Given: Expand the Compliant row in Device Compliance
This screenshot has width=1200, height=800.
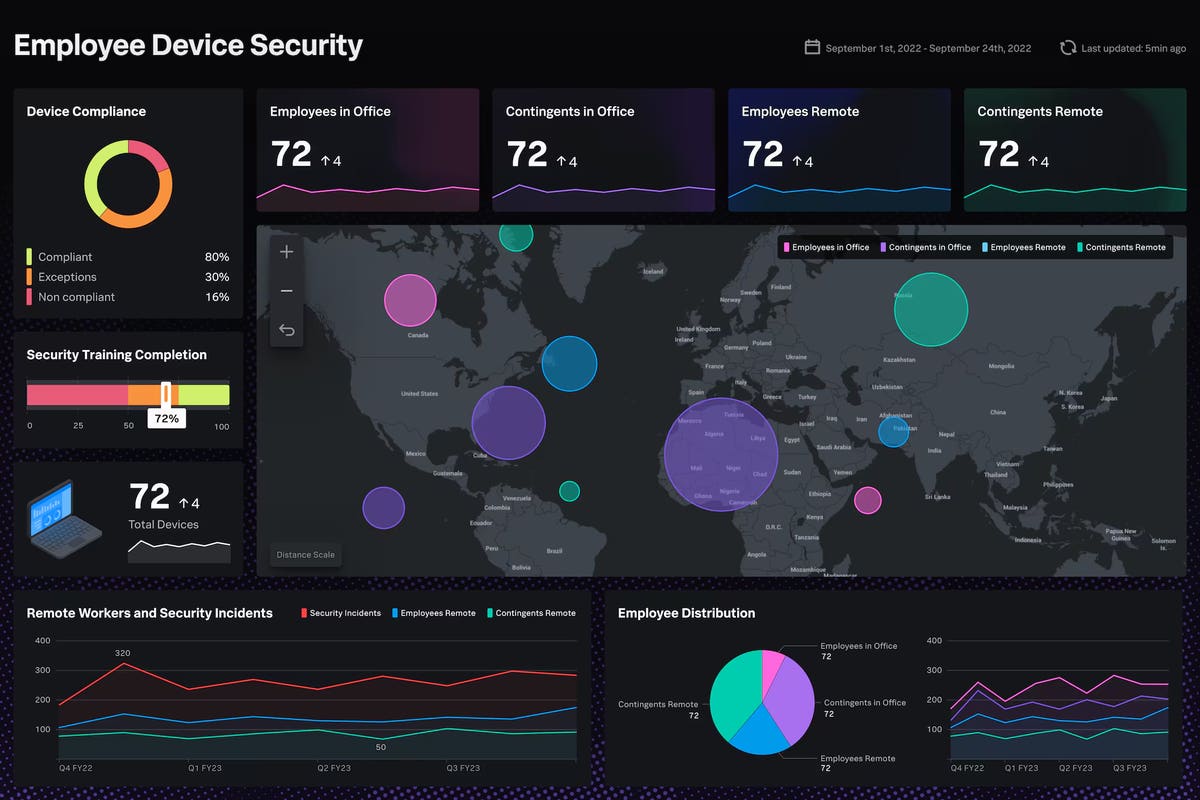Looking at the screenshot, I should tap(127, 257).
